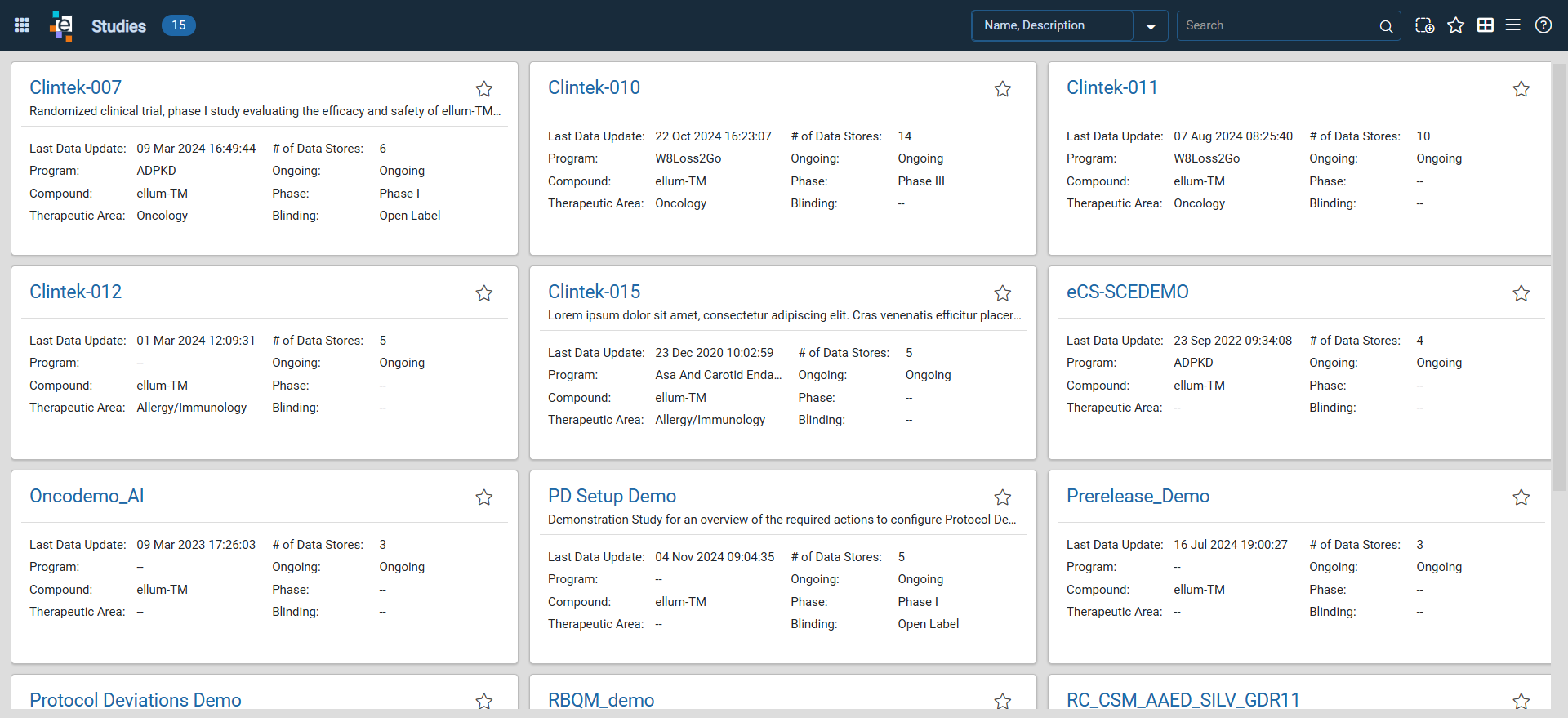Image resolution: width=1568 pixels, height=718 pixels.
Task: Open the Oncodemo_AI study
Action: click(87, 496)
